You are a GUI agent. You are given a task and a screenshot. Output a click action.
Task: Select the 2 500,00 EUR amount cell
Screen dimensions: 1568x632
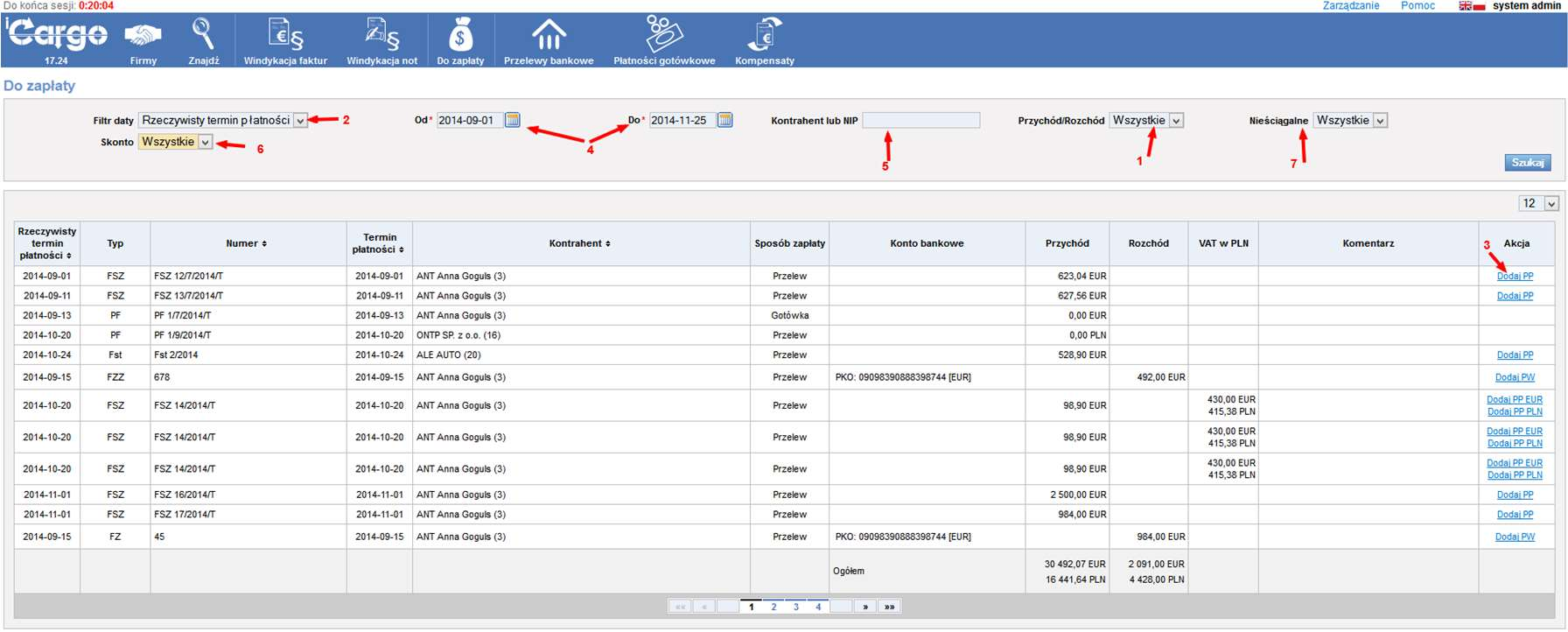tap(1067, 495)
